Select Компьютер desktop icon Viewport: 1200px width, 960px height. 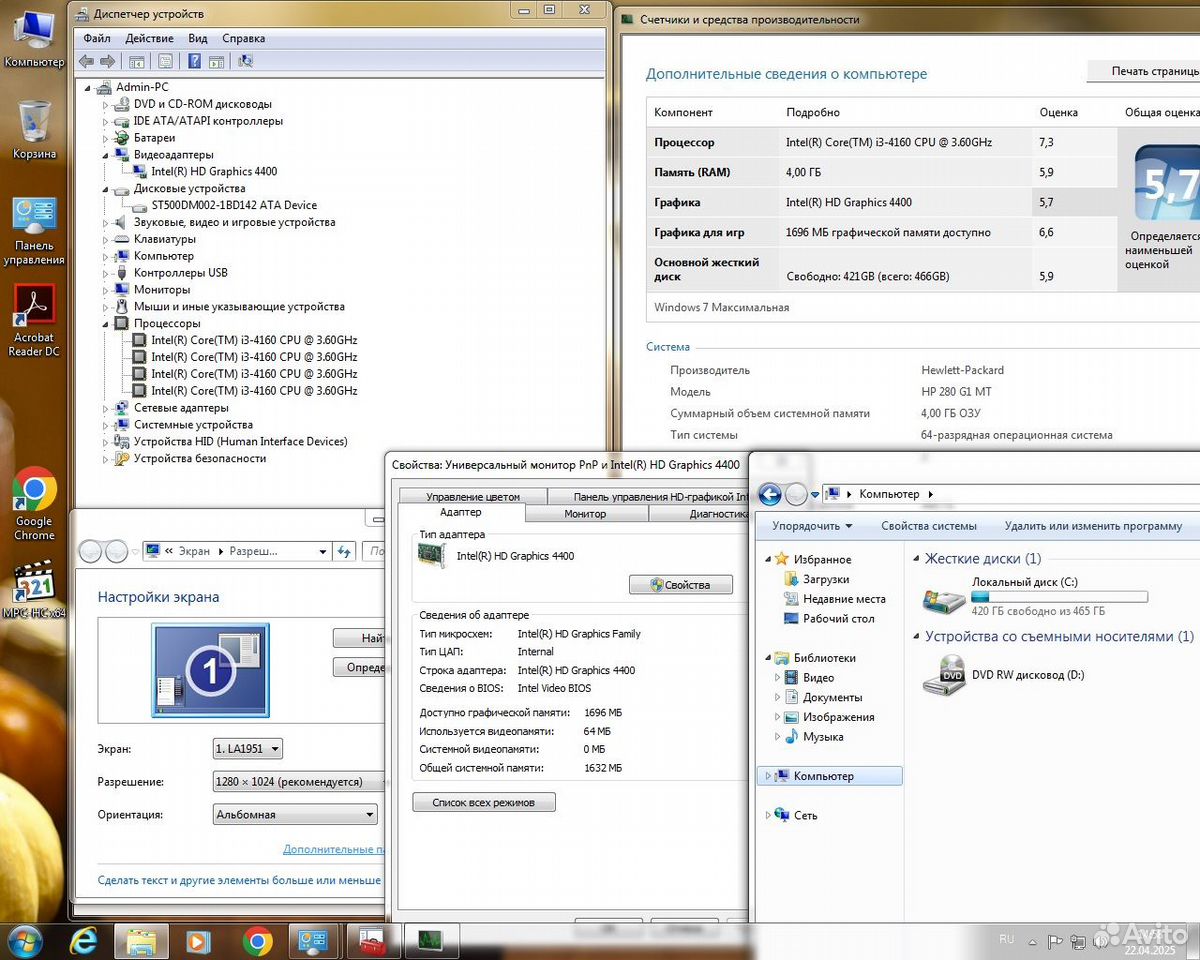click(x=34, y=37)
